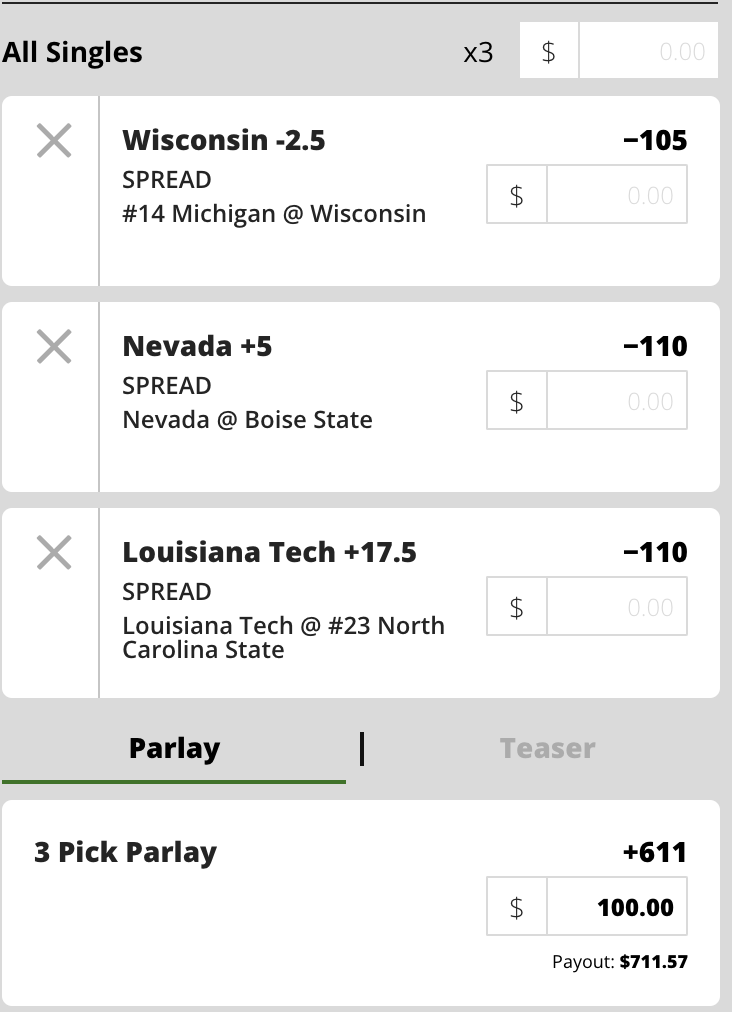Screen dimensions: 732x1012
Task: Edit the 3 Pick Parlay wager amount
Action: [x=617, y=907]
